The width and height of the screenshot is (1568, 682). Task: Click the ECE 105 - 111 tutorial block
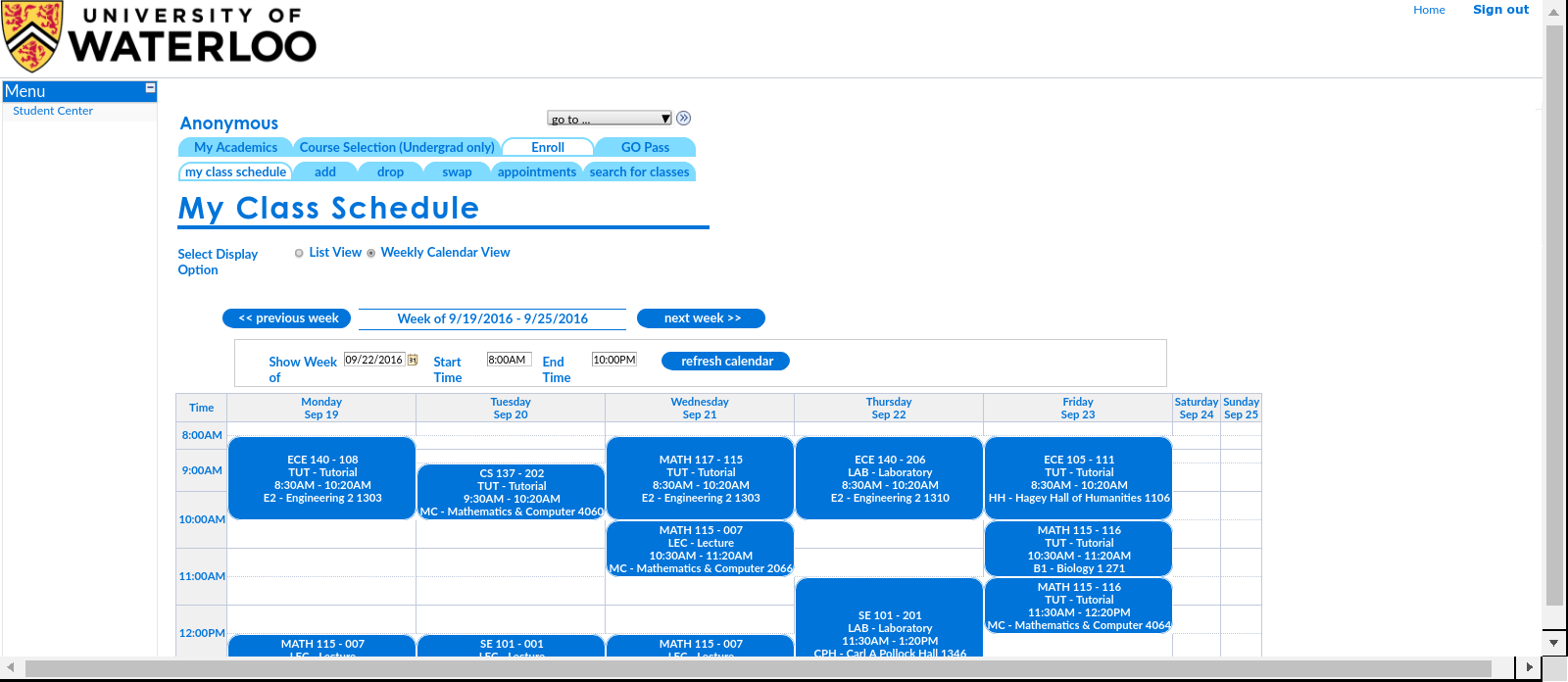tap(1079, 478)
